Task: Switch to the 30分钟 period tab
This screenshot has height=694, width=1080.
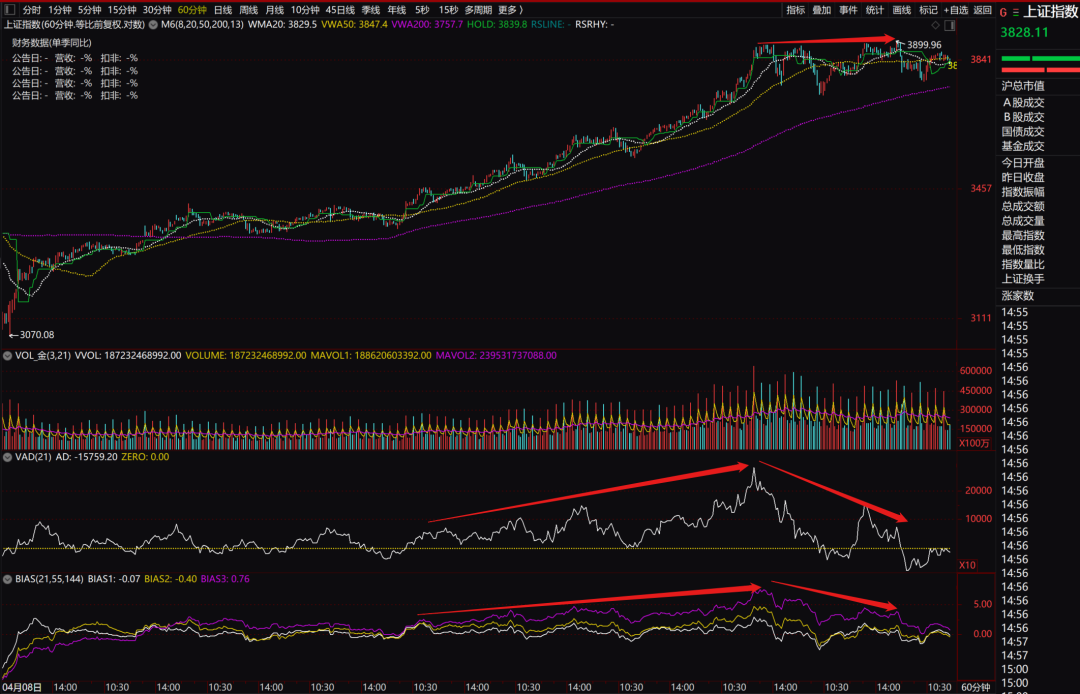Action: pyautogui.click(x=157, y=10)
